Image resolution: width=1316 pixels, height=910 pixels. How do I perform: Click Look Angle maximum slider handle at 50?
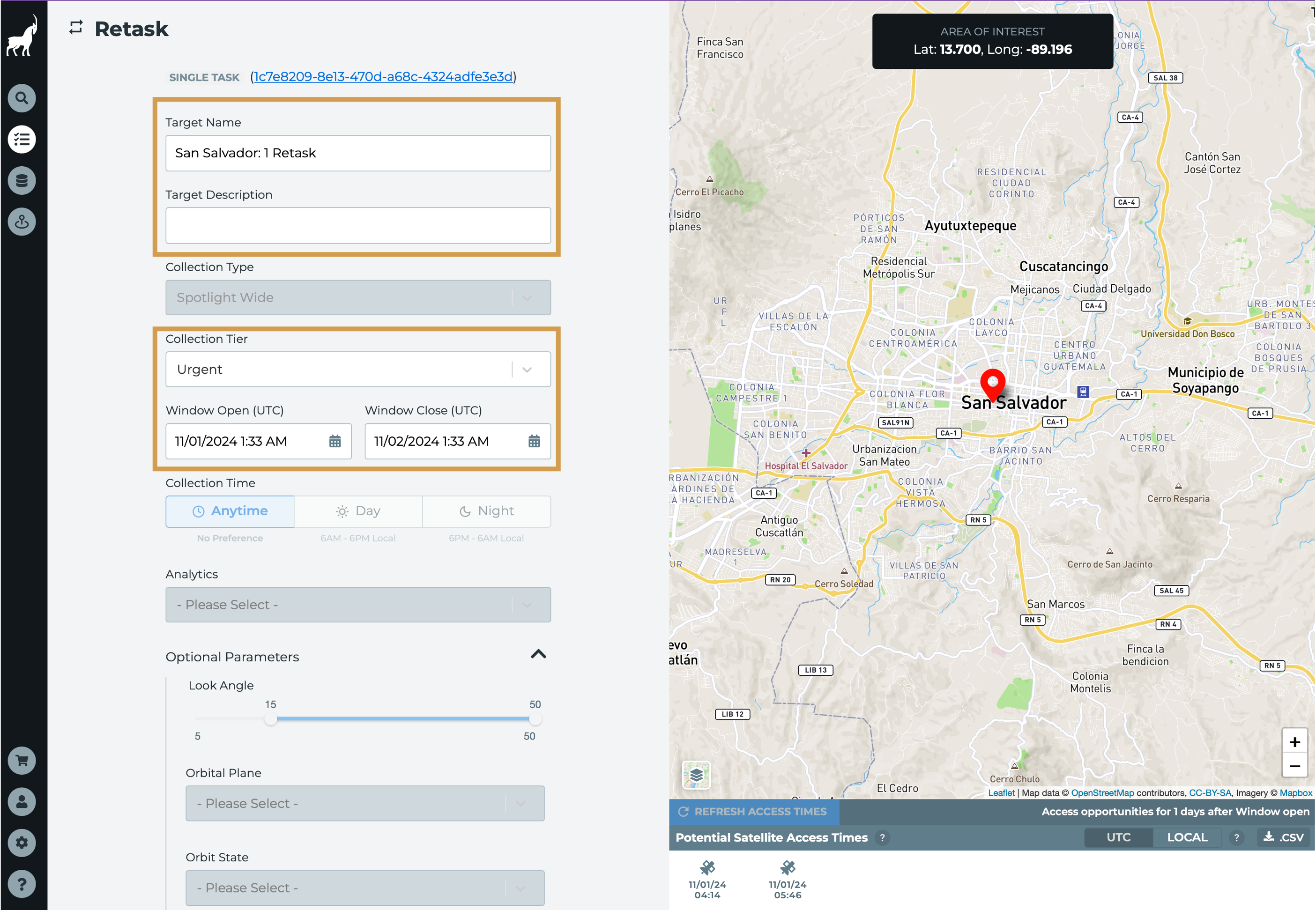pos(535,718)
